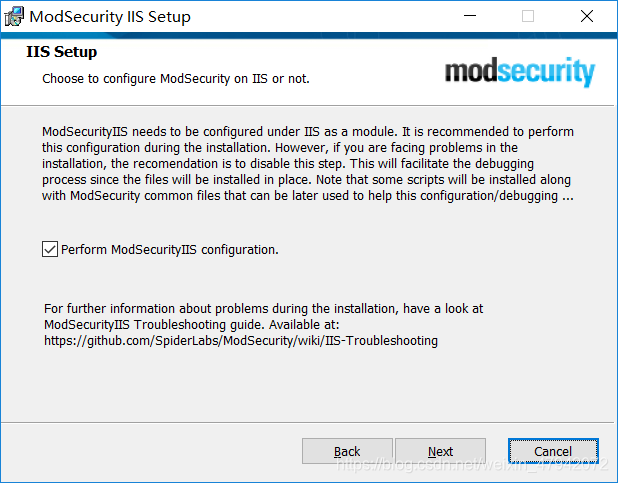Click the installer icon in the title bar
Screen dimensions: 618x483
pos(14,17)
